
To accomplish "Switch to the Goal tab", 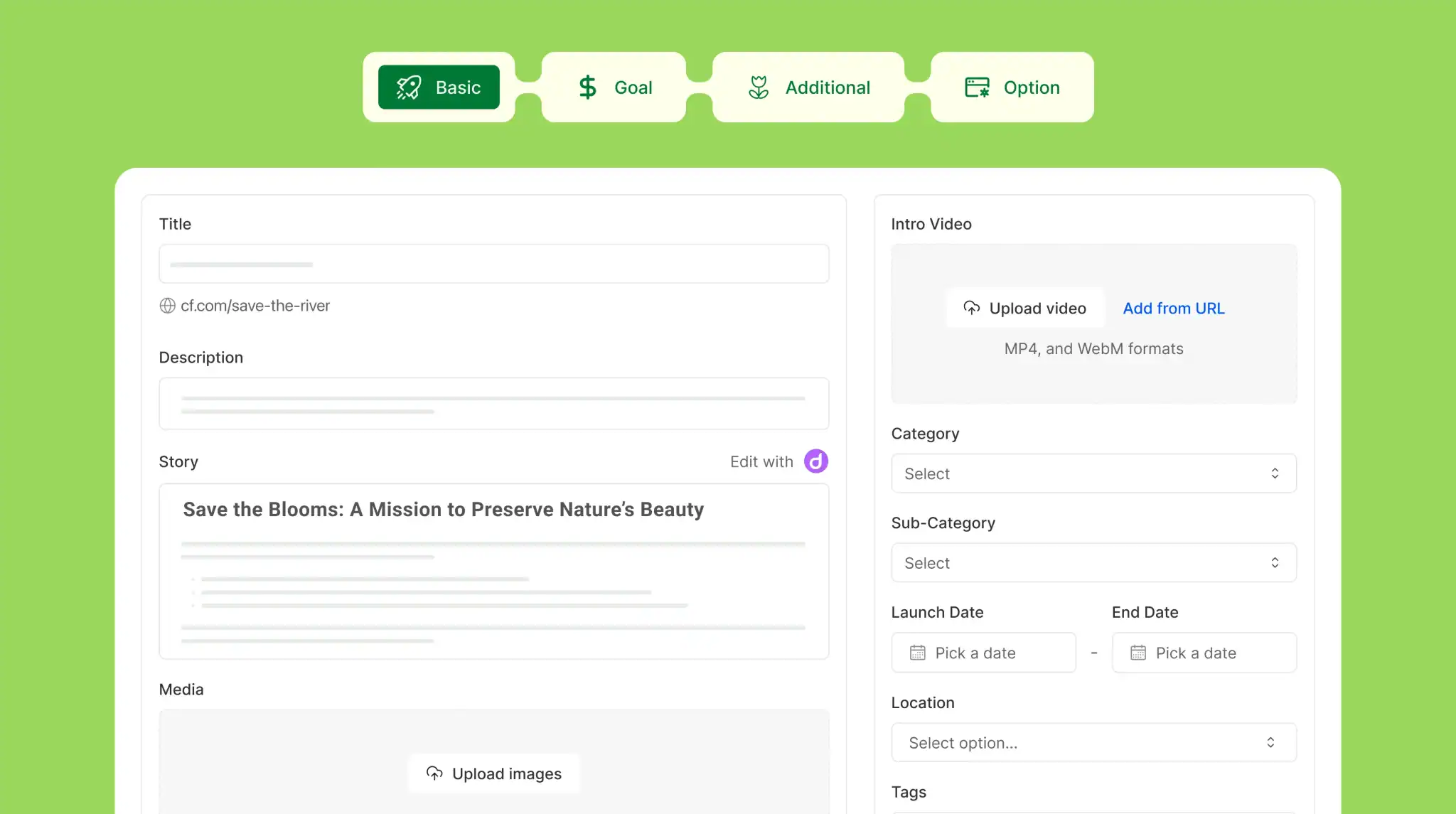I will [x=614, y=87].
